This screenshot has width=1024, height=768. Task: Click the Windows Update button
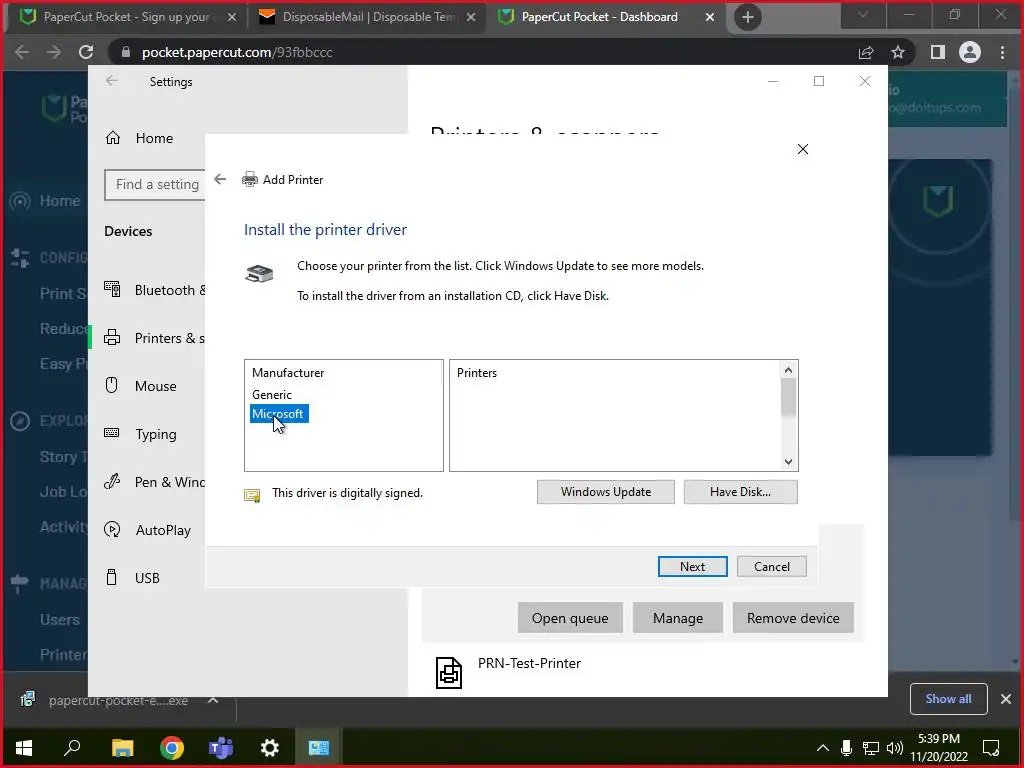tap(605, 492)
